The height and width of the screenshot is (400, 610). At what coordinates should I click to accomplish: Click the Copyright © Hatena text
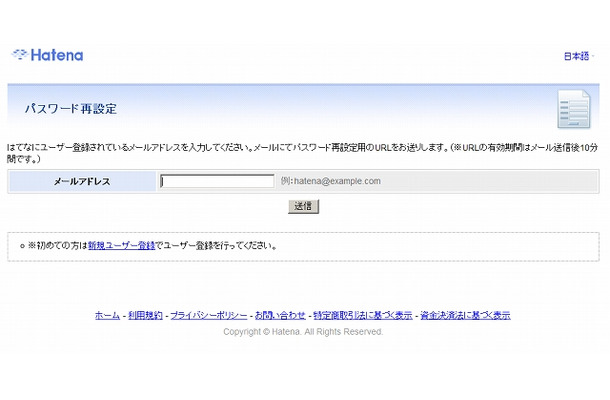pos(303,332)
